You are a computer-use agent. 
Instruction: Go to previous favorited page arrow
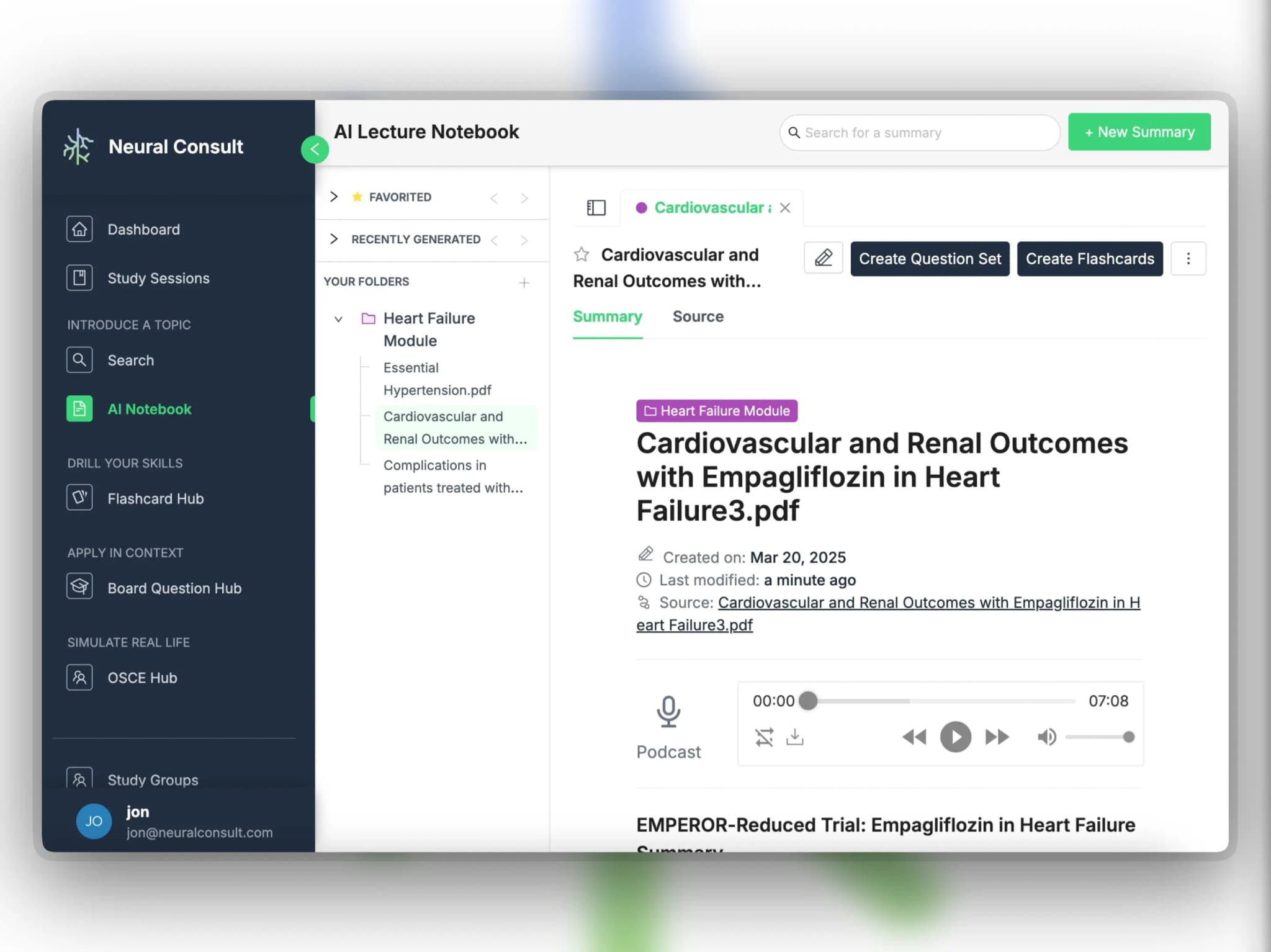click(x=494, y=198)
